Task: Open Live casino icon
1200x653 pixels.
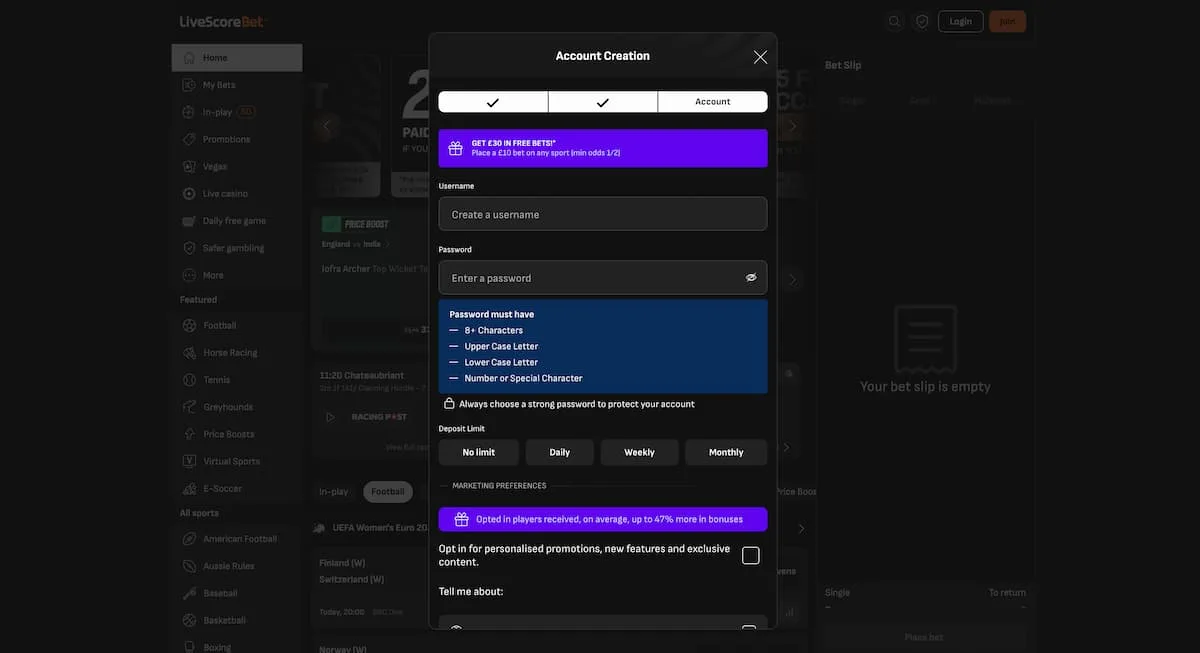Action: [x=189, y=193]
